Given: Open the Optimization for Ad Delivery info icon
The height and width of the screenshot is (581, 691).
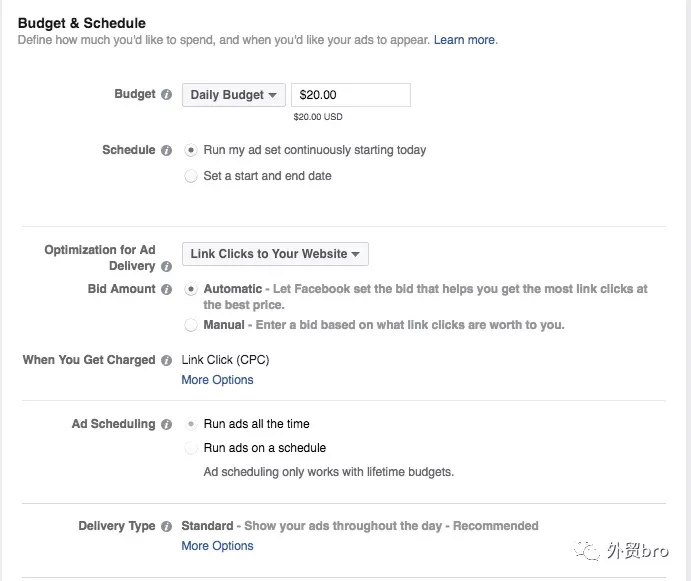Looking at the screenshot, I should click(166, 266).
